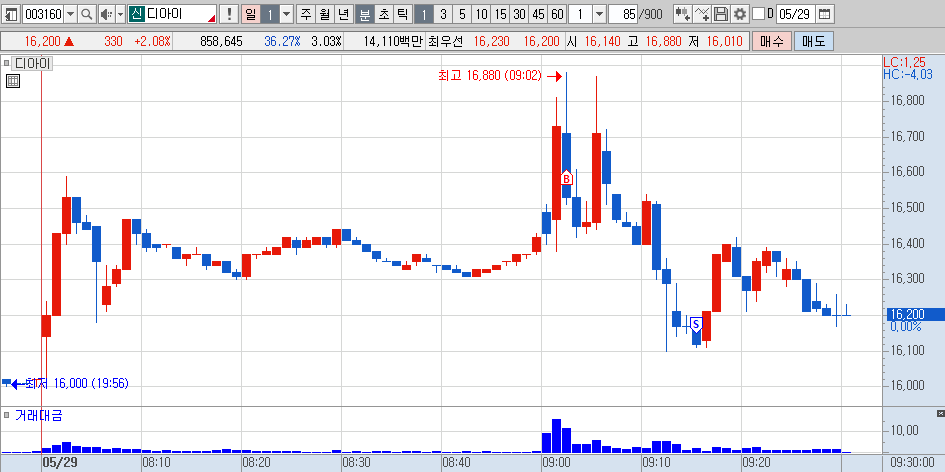
Task: Open the sound alert dropdown arrow
Action: pyautogui.click(x=119, y=14)
